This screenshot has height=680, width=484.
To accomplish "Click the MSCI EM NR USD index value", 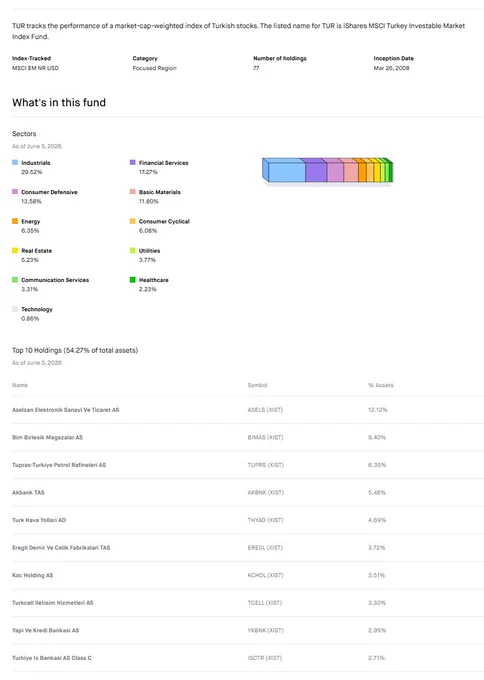I will pyautogui.click(x=35, y=68).
